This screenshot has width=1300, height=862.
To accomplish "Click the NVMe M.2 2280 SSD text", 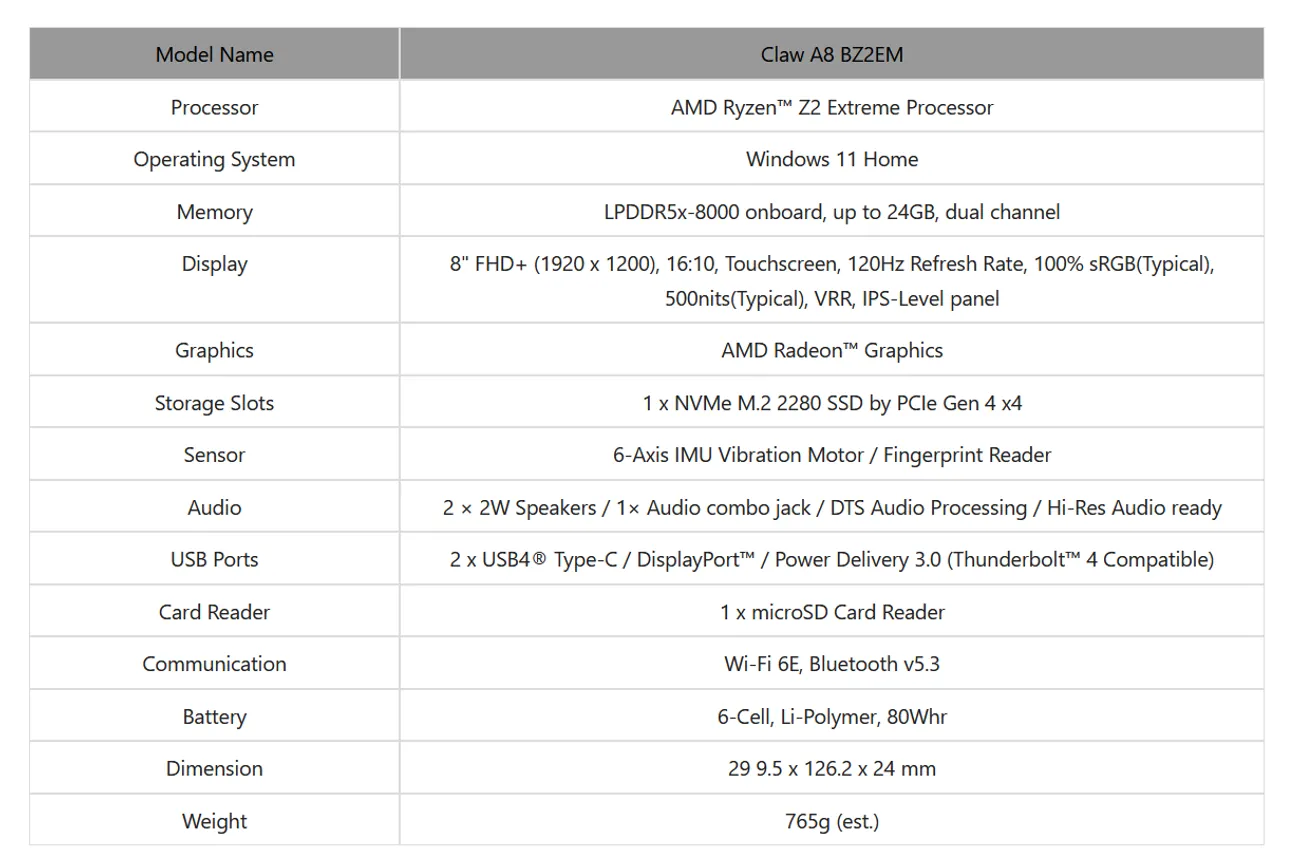I will click(x=831, y=403).
